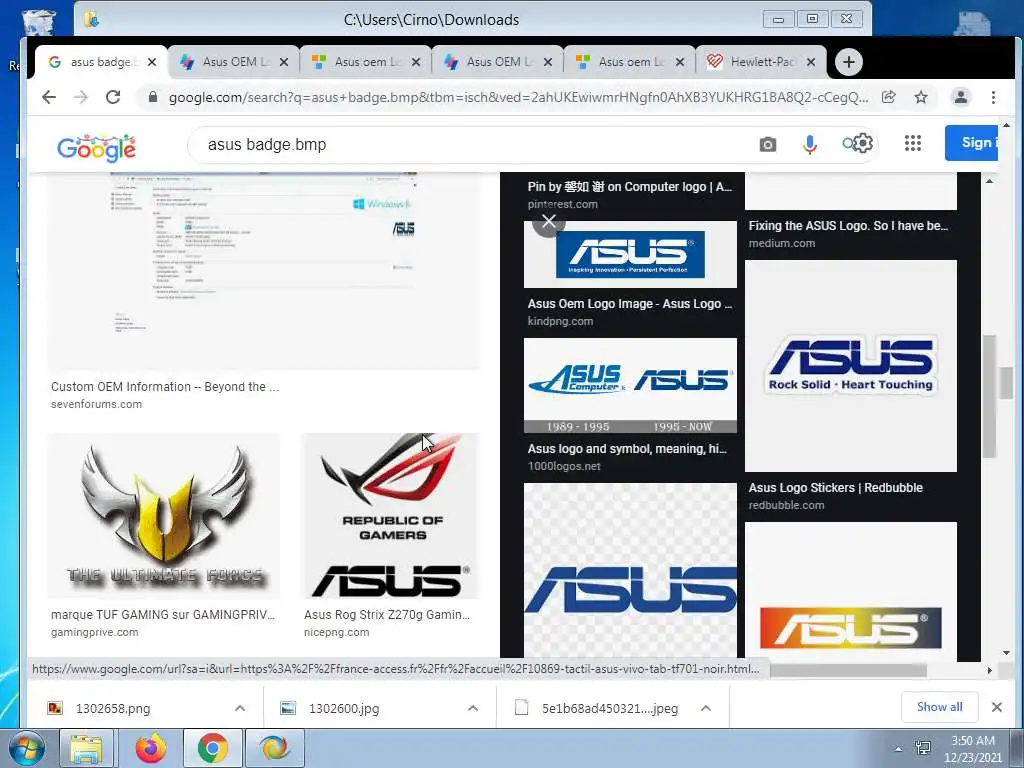Open the Windows system properties screenshot thumbnail

click(x=264, y=271)
